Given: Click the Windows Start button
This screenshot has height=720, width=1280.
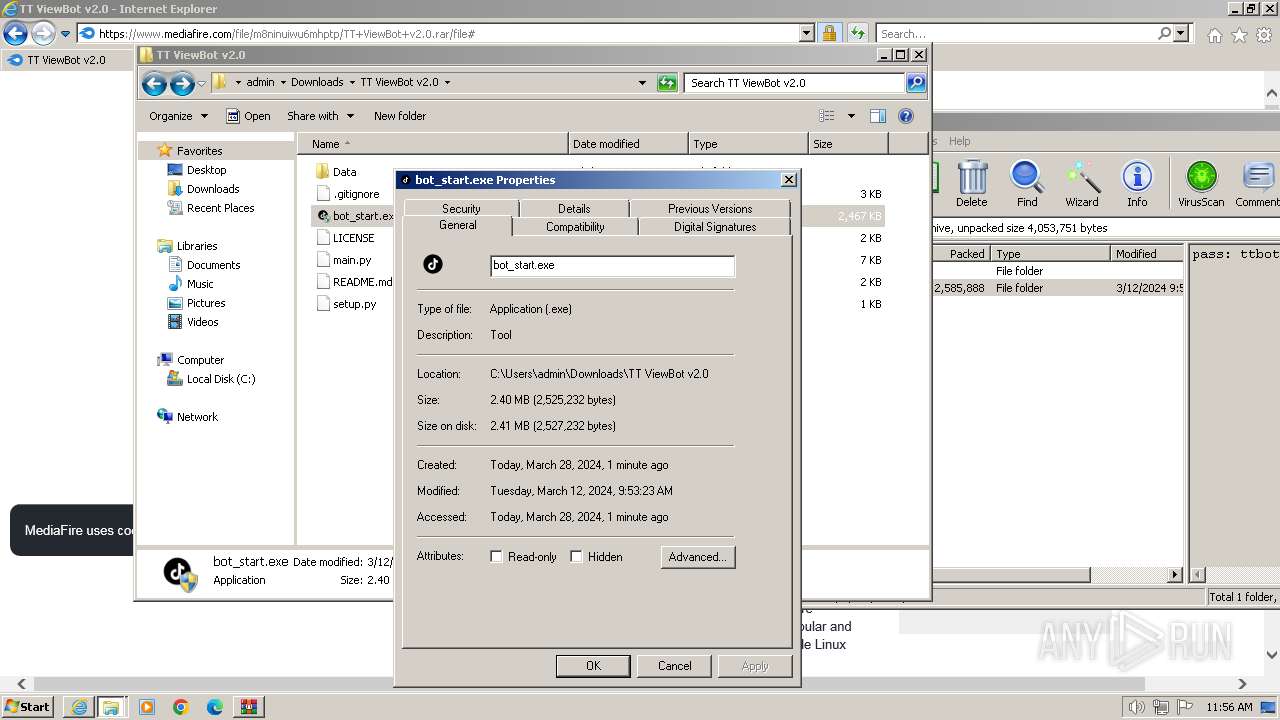Looking at the screenshot, I should point(28,707).
